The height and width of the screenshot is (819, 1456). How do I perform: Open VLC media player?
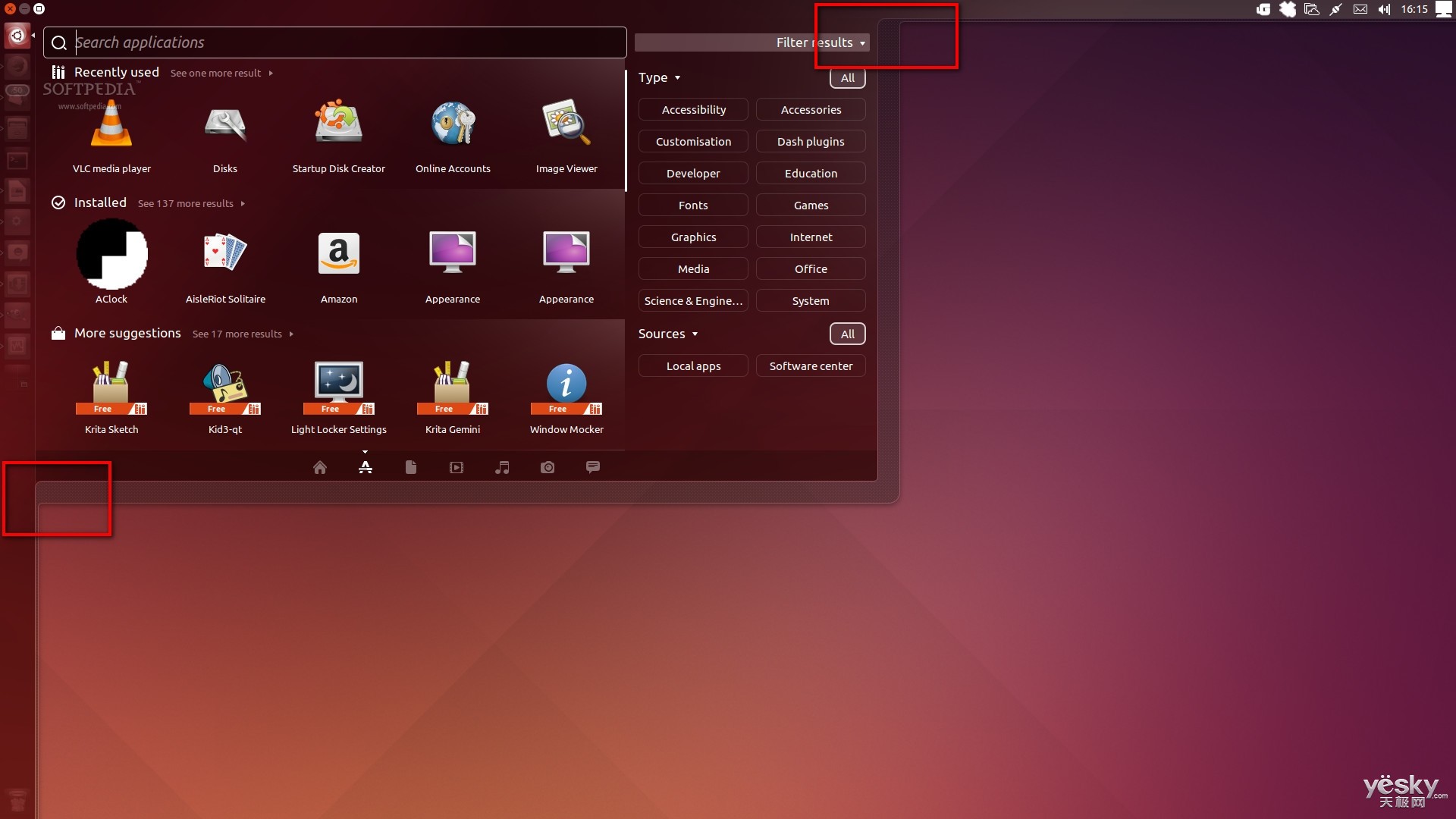pos(111,136)
